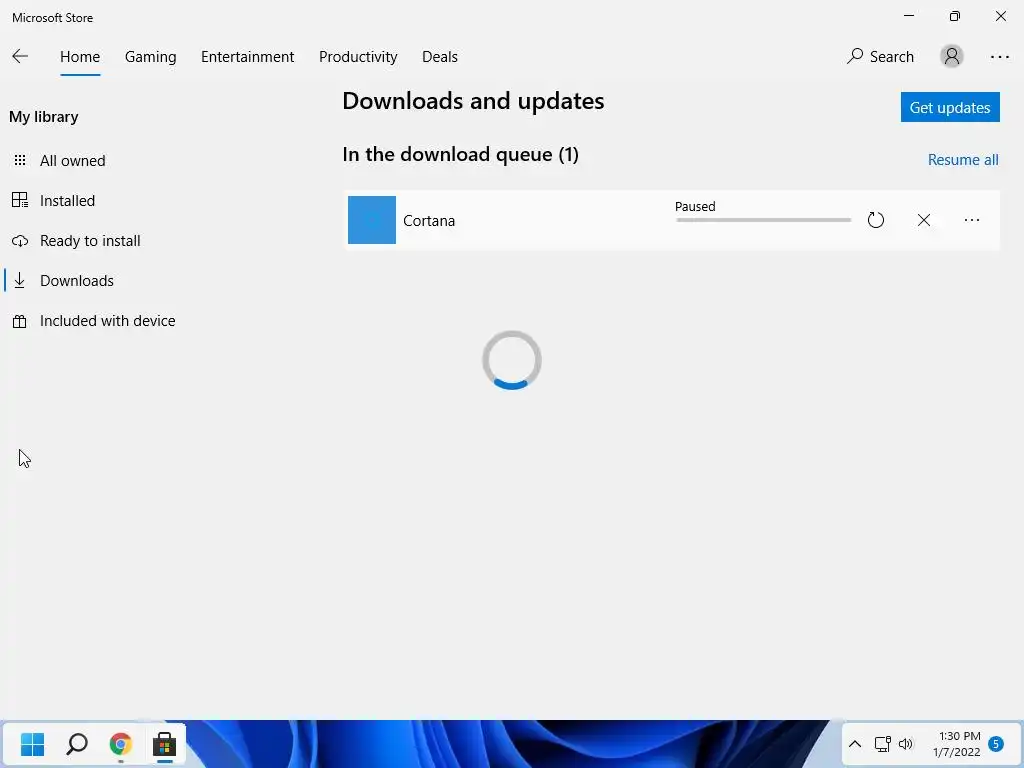Cancel the Cortana download
The width and height of the screenshot is (1024, 768).
pyautogui.click(x=923, y=220)
